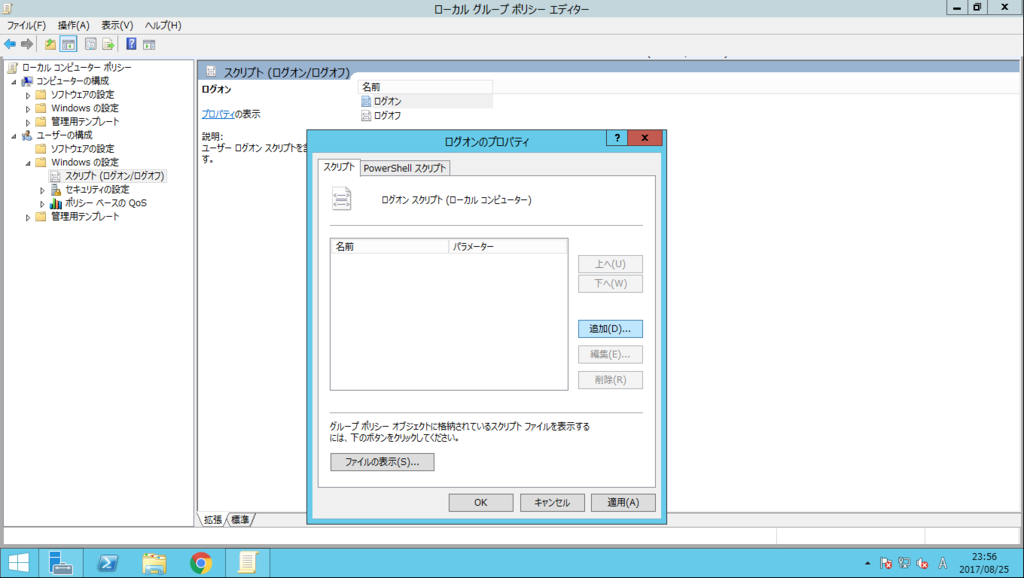This screenshot has height=578, width=1024.
Task: Collapse Windows の設定 under ユーザーの構成
Action: point(28,163)
